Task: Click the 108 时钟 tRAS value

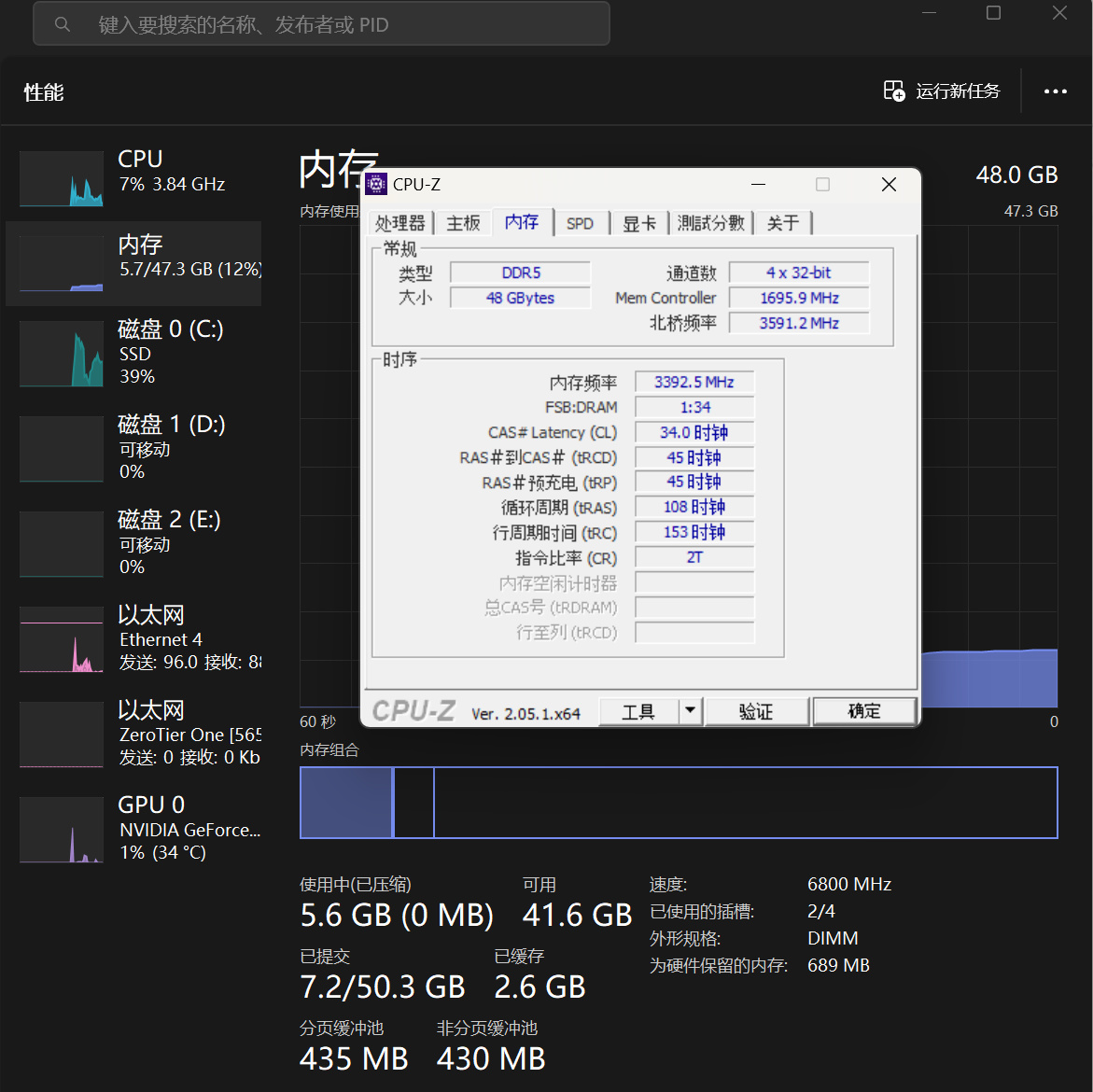Action: pyautogui.click(x=694, y=507)
